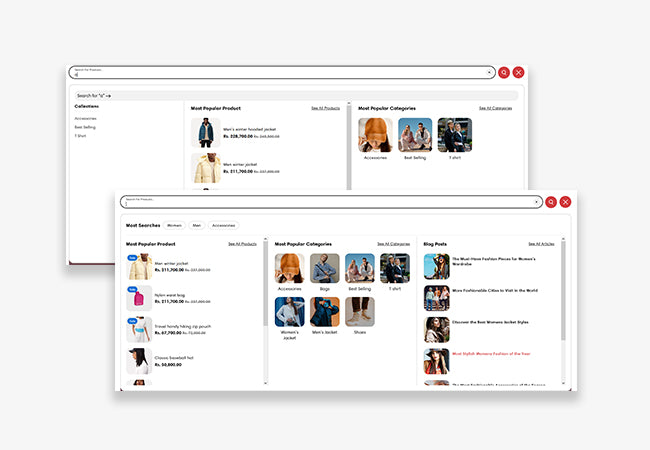
Task: Open the Nylon waist bag product
Action: [171, 295]
